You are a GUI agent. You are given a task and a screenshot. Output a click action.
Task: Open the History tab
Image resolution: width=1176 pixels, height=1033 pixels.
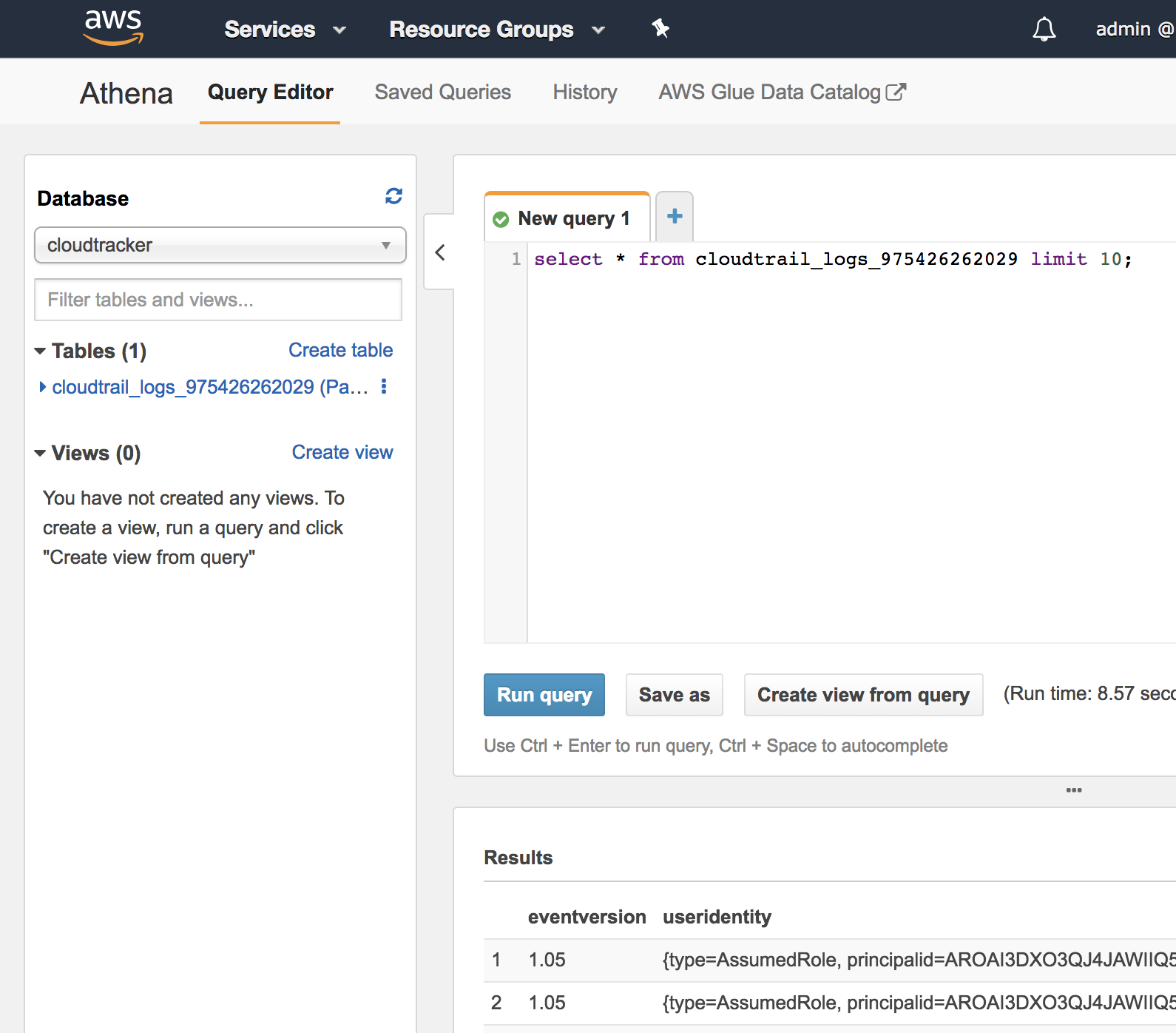point(584,92)
